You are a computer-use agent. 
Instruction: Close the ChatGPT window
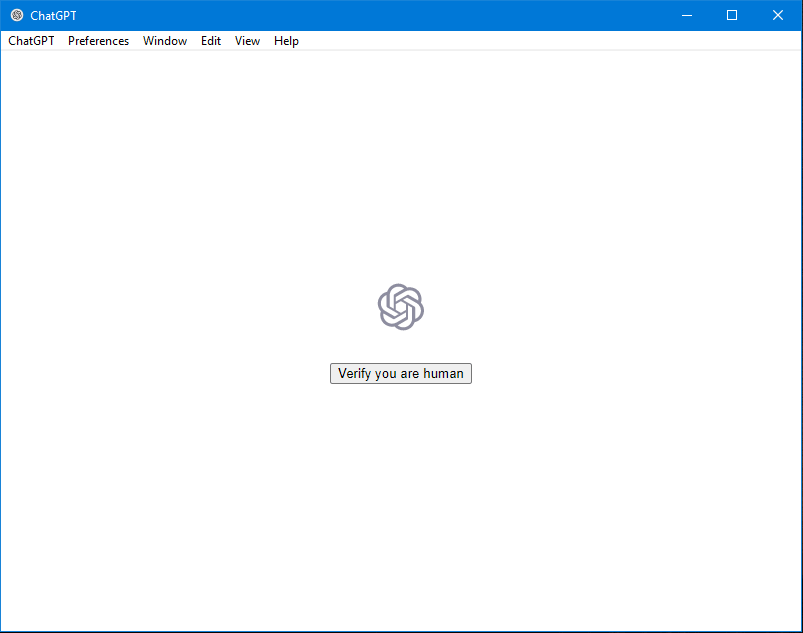tap(778, 15)
